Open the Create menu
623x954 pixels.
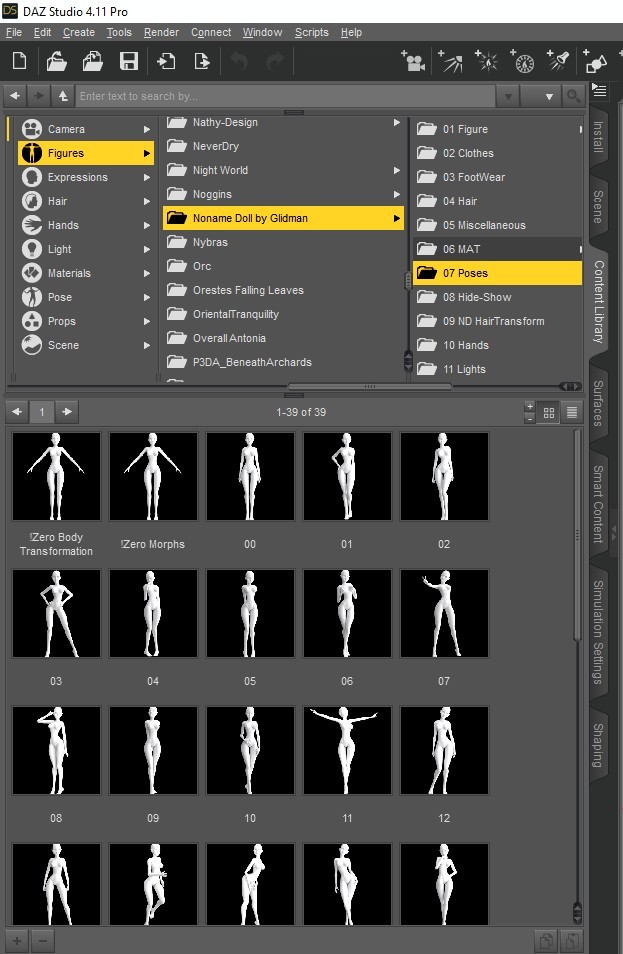coord(79,32)
